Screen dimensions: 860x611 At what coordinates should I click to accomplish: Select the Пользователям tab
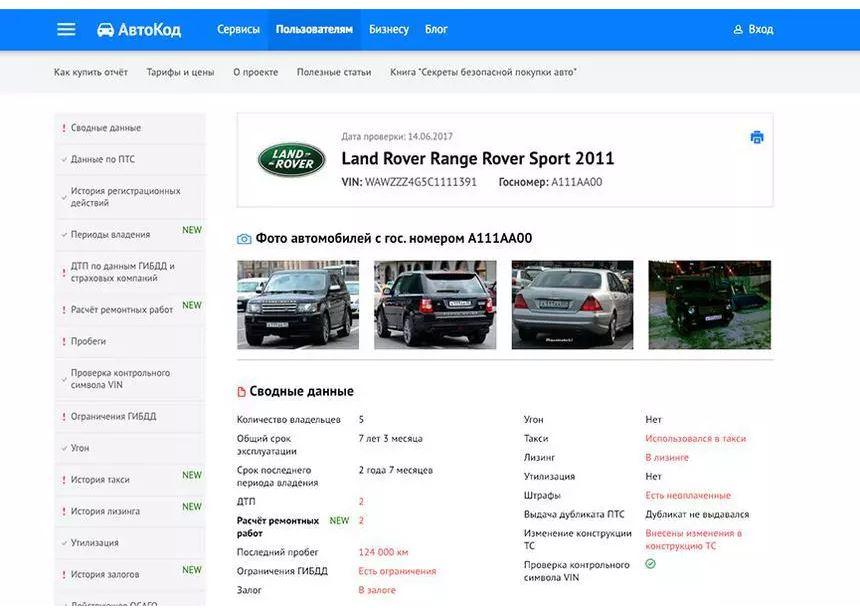pyautogui.click(x=314, y=30)
